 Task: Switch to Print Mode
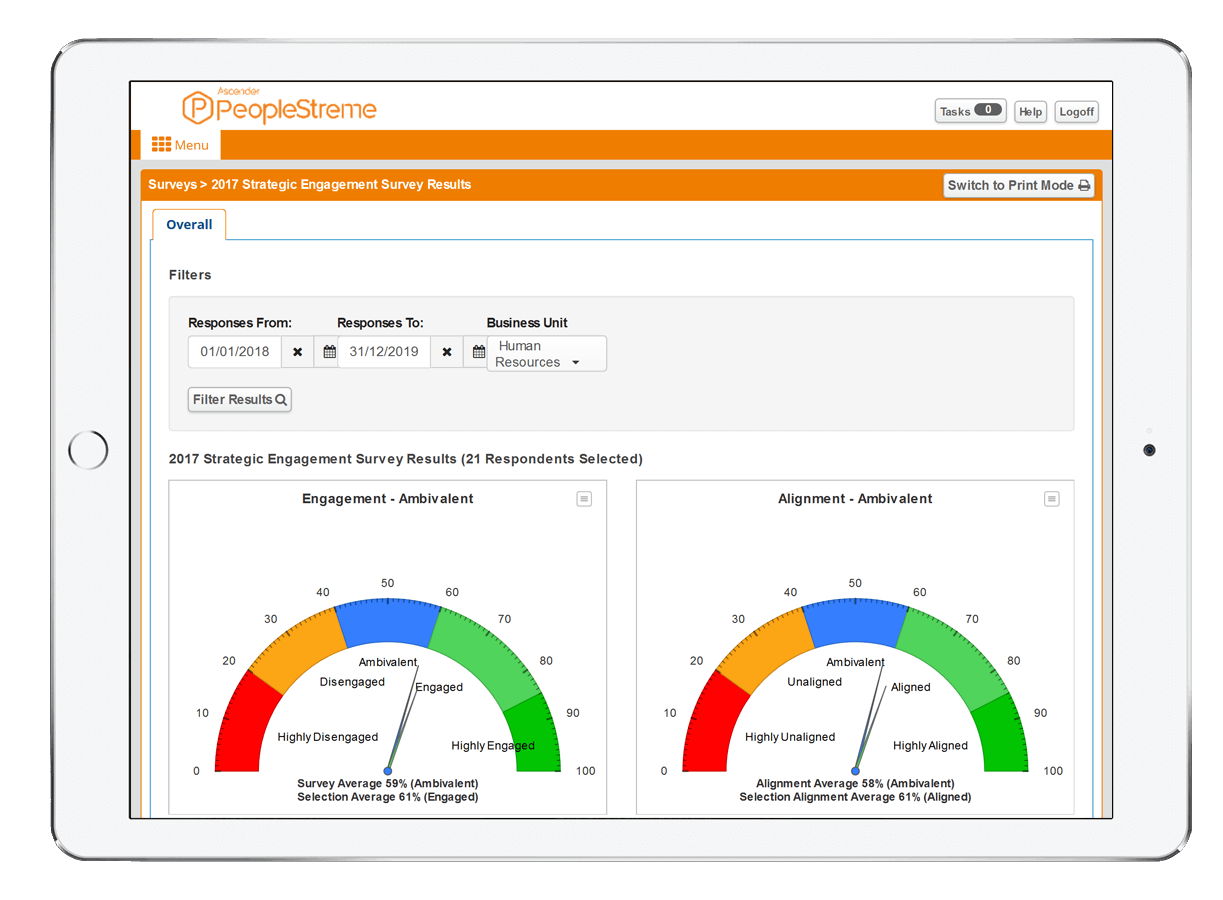click(x=1019, y=185)
